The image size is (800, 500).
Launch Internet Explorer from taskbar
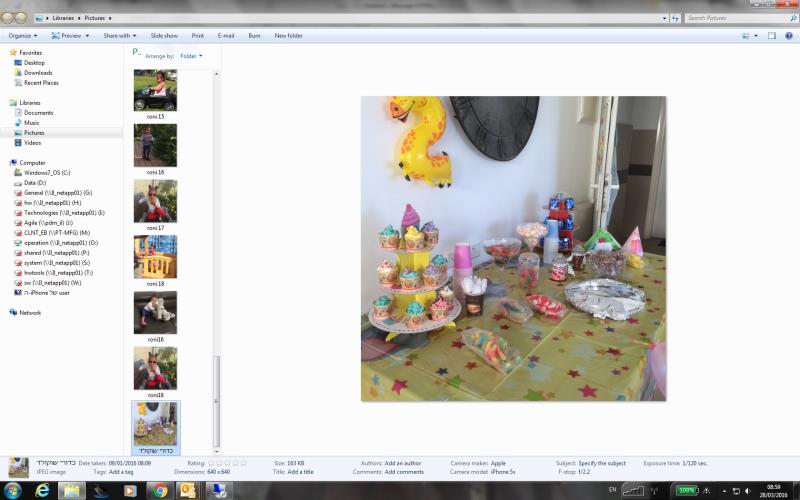click(42, 491)
